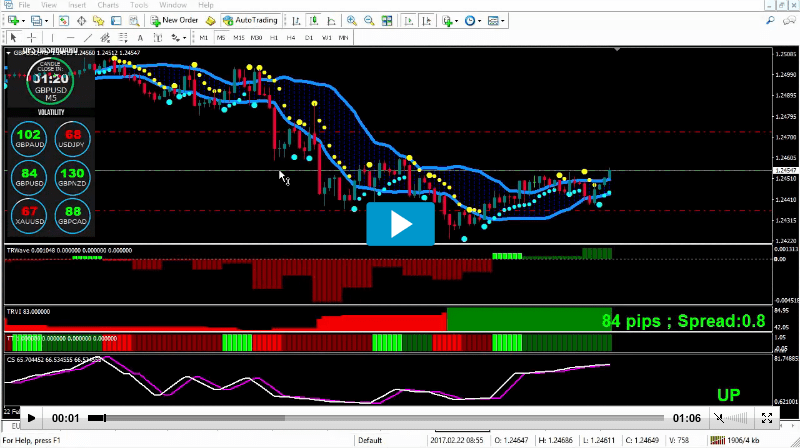Open the Periods clock dropdown
800x448 pixels.
coord(472,20)
